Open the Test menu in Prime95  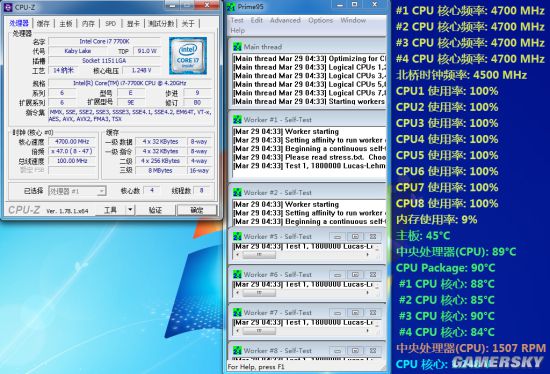tap(237, 20)
